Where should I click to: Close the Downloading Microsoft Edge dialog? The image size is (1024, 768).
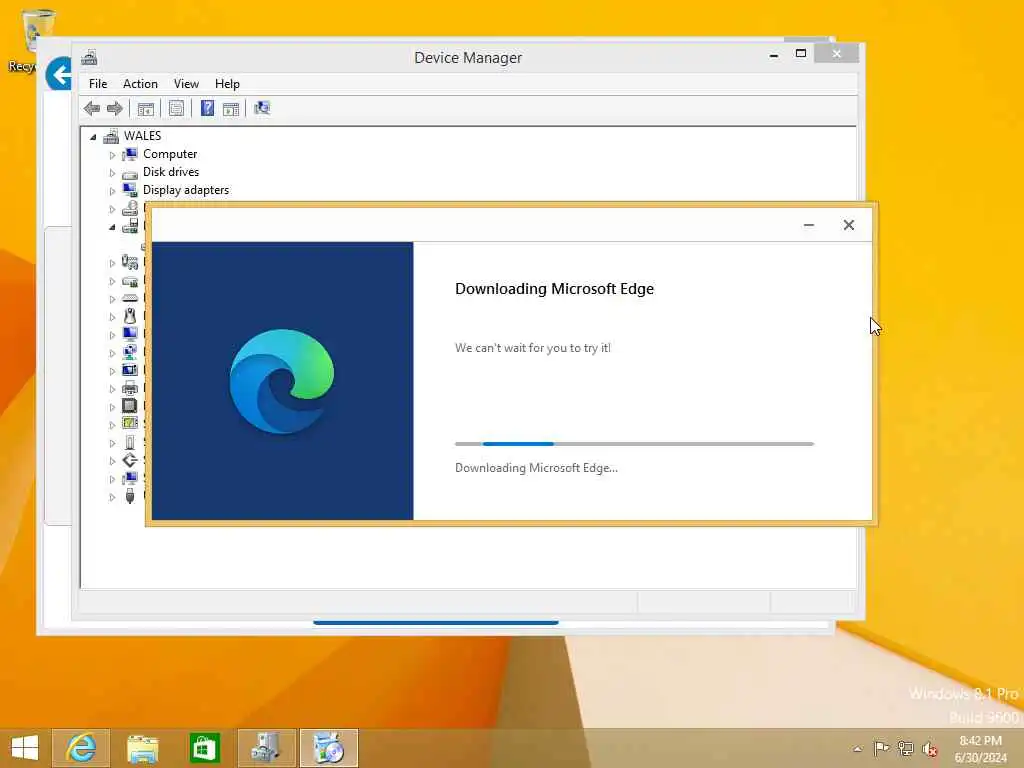pyautogui.click(x=848, y=225)
